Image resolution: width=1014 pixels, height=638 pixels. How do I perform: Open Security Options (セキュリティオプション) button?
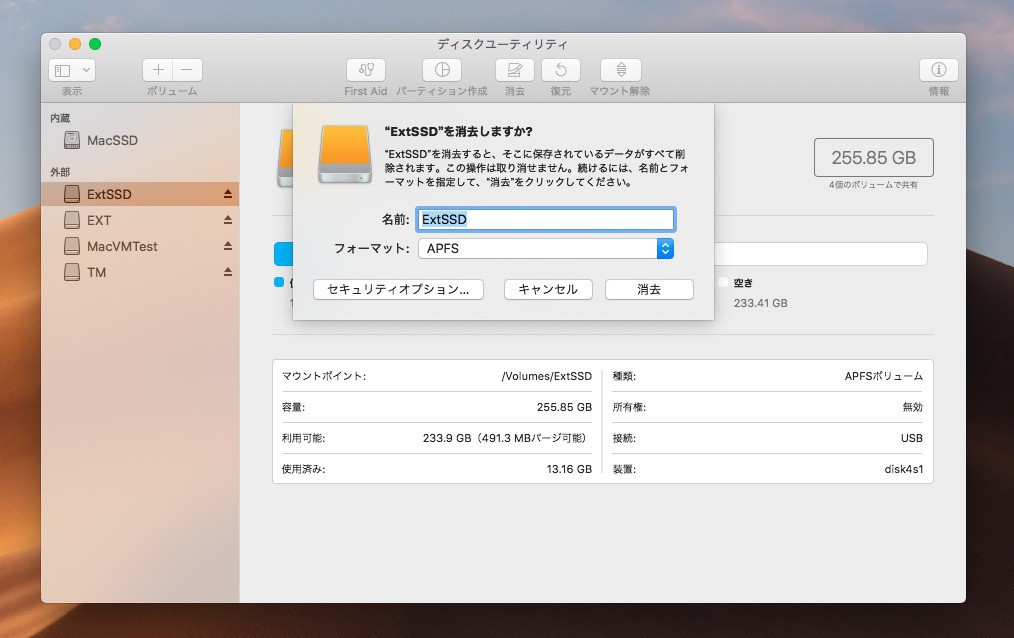398,289
